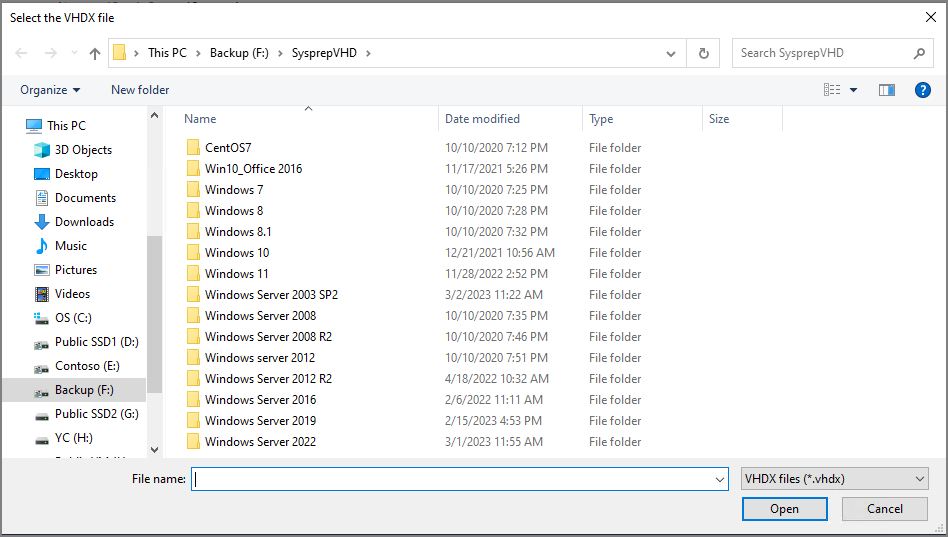
Task: Click navigation pane scroll up arrow
Action: click(x=154, y=115)
